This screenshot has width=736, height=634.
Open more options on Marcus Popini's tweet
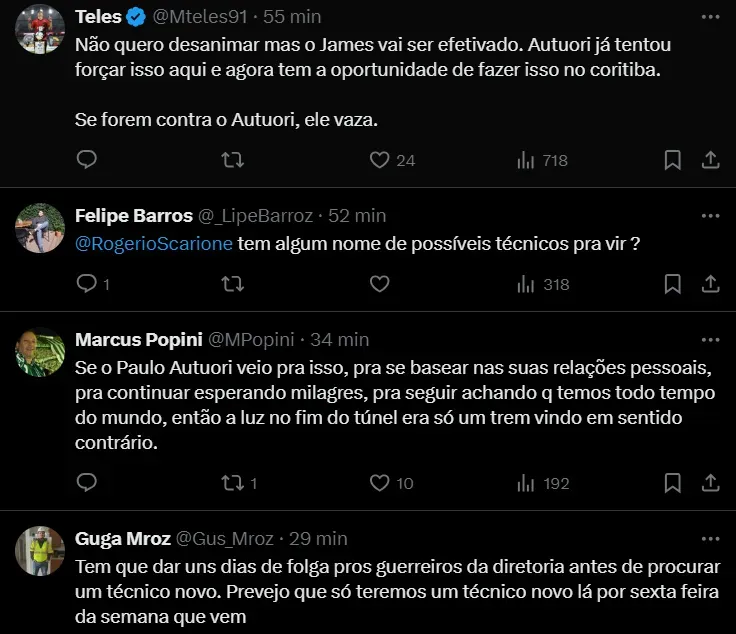point(710,340)
